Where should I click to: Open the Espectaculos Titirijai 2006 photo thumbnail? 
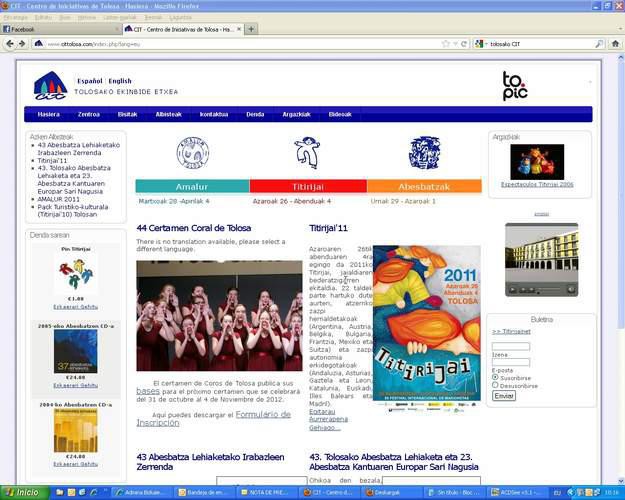click(537, 162)
